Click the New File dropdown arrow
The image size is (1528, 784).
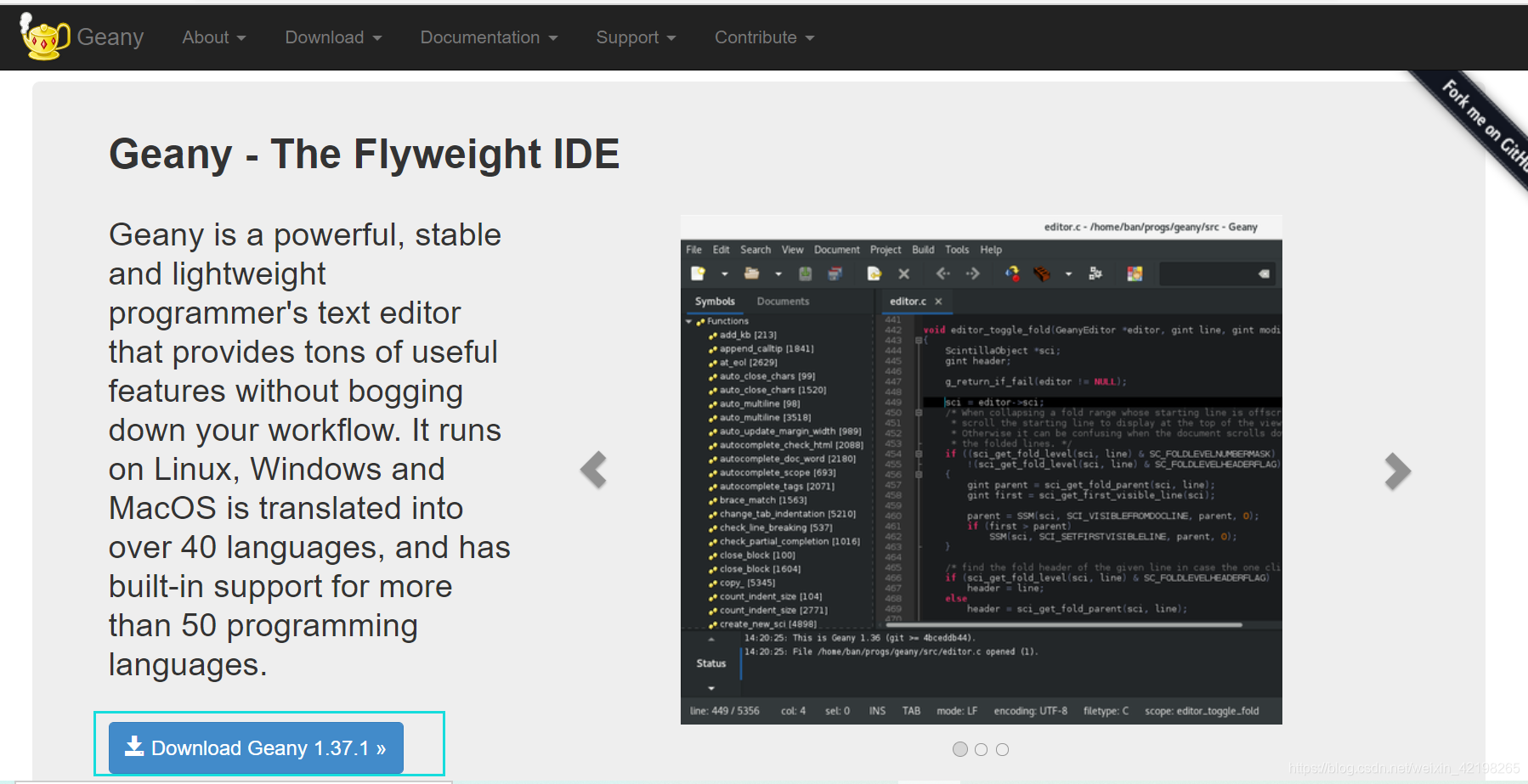click(x=725, y=274)
